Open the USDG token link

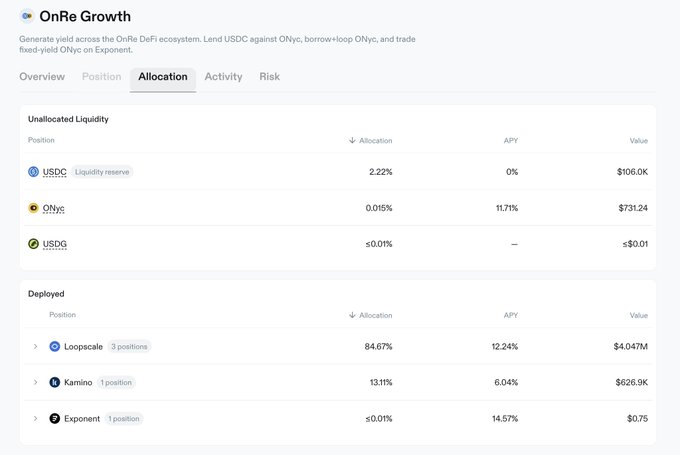[55, 244]
